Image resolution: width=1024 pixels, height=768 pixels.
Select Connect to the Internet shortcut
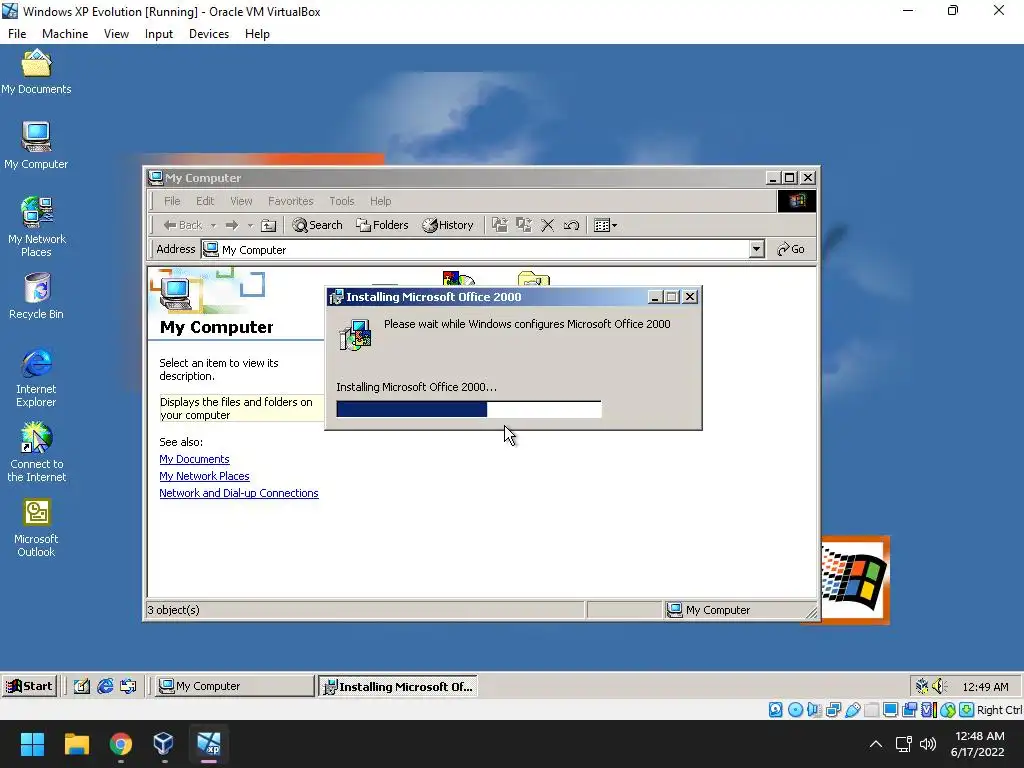pos(37,452)
